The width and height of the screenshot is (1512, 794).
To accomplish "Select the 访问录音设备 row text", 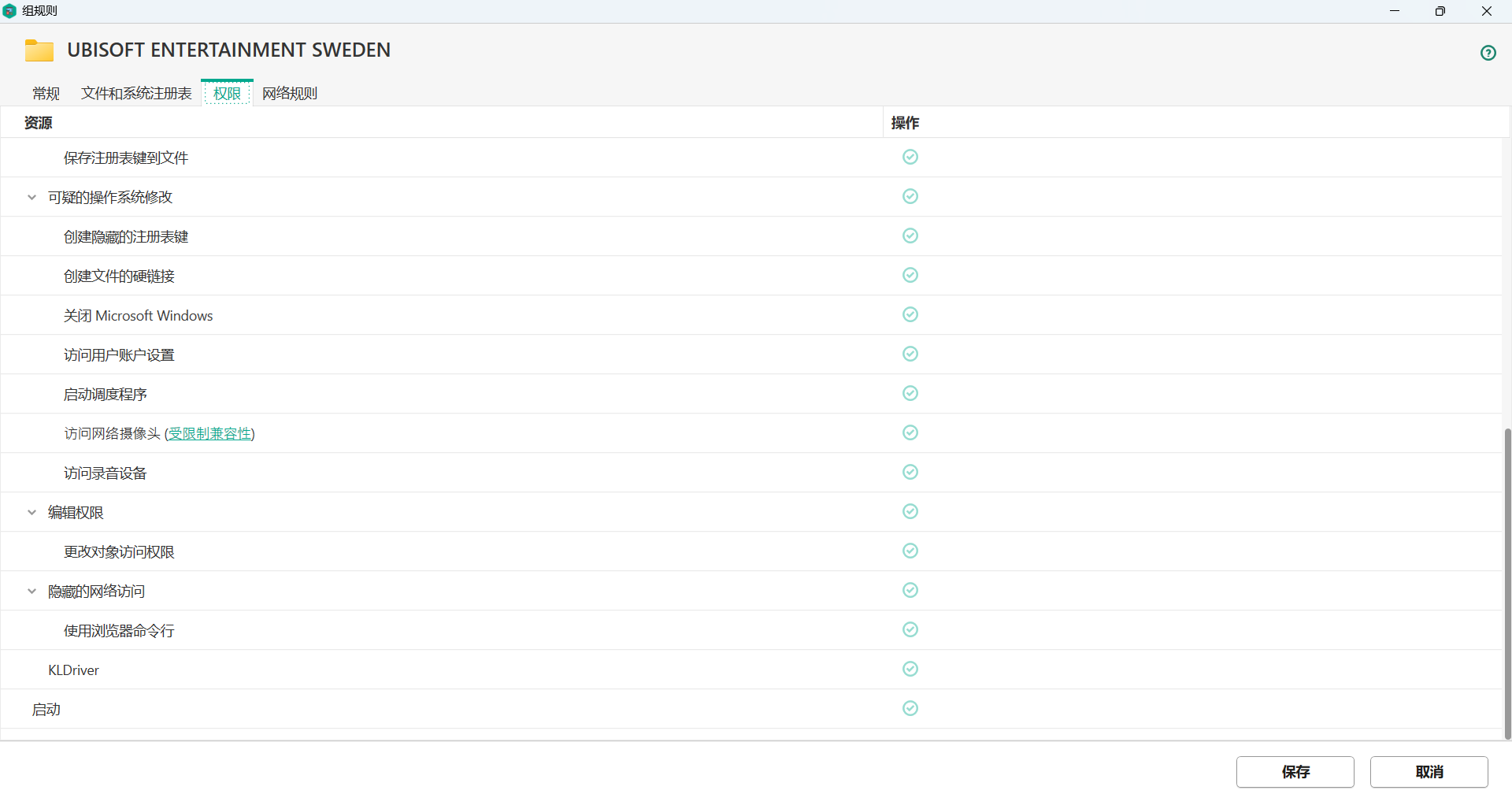I will coord(106,473).
